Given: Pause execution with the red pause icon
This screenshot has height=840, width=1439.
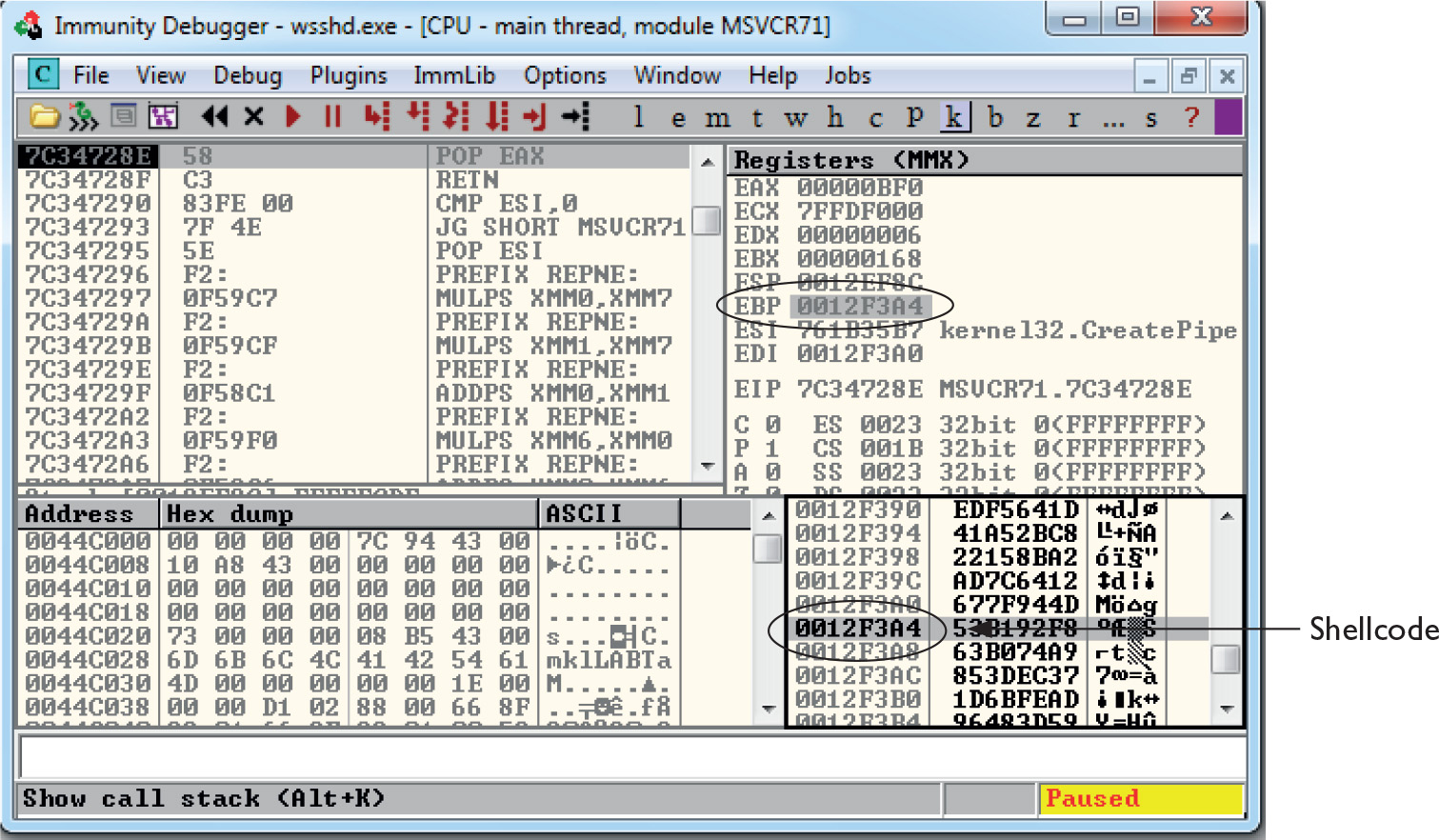Looking at the screenshot, I should 332,117.
